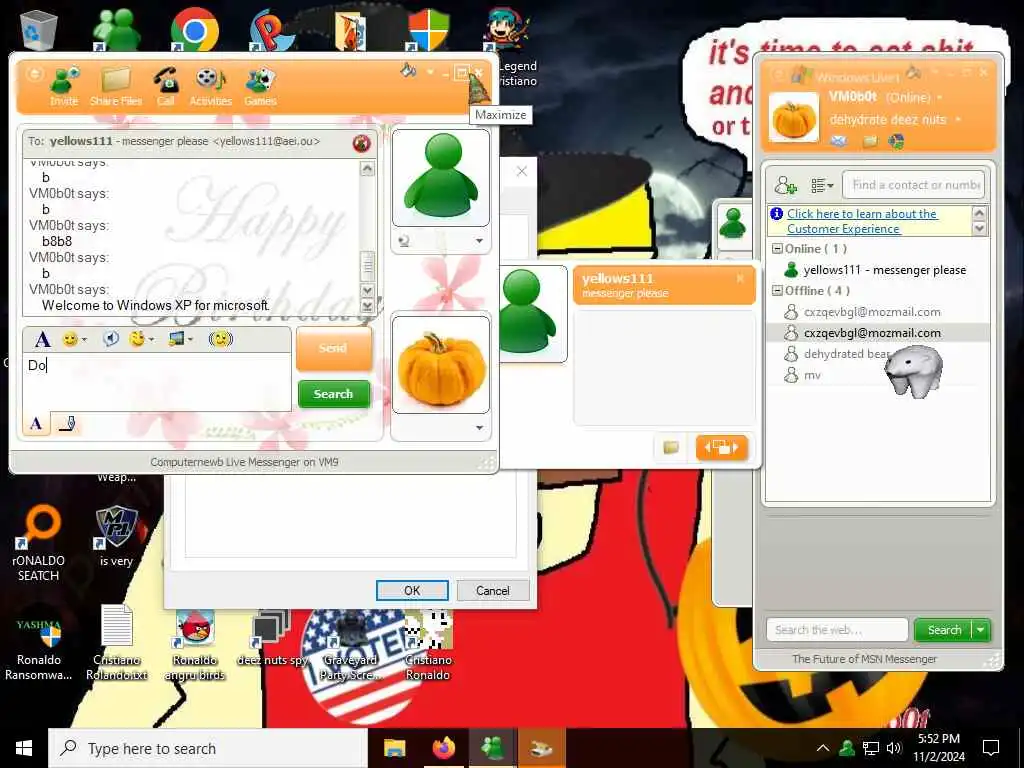Click Search the web field in Messenger
Viewport: 1024px width, 768px height.
pyautogui.click(x=837, y=630)
